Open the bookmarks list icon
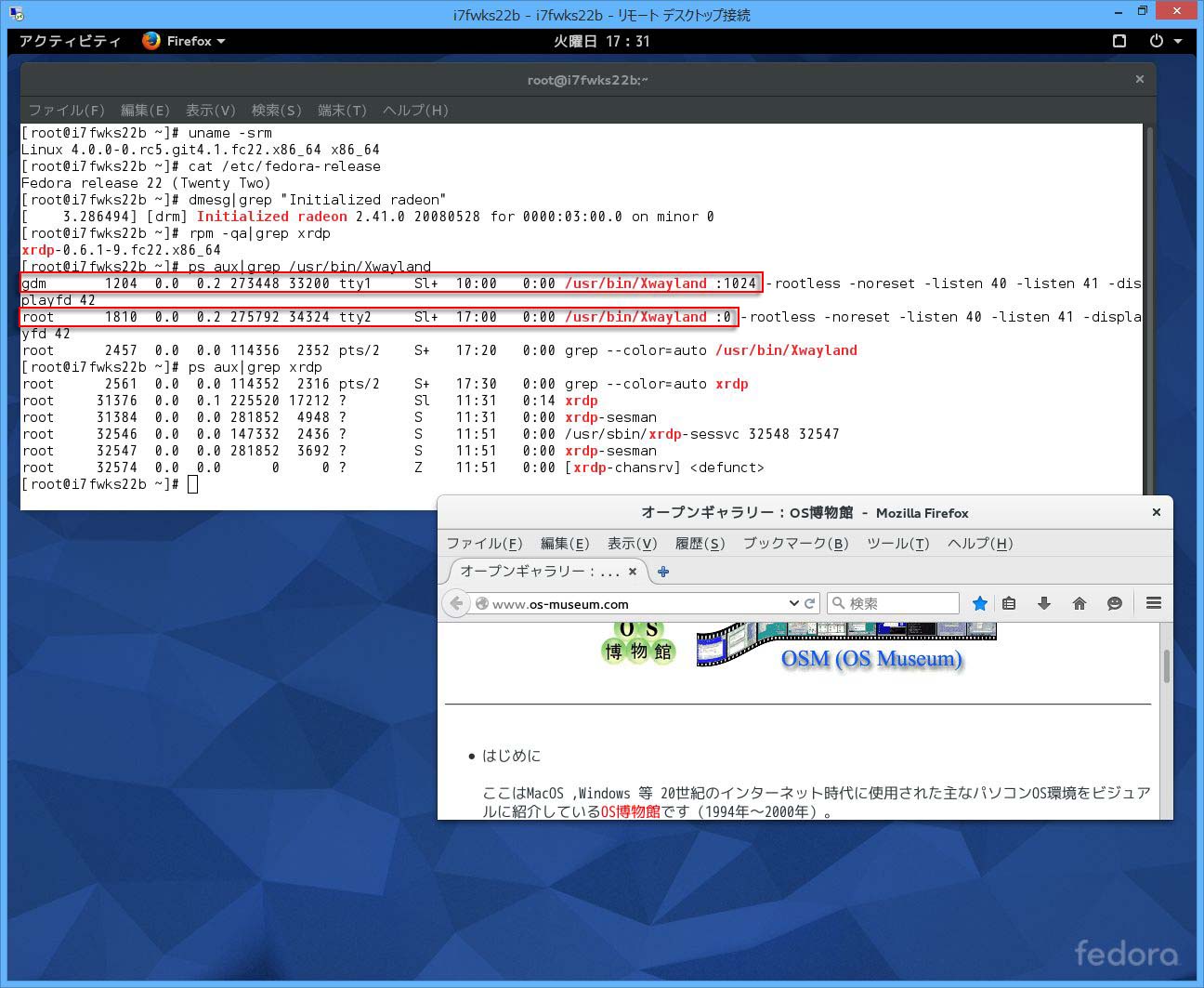 [x=1009, y=603]
